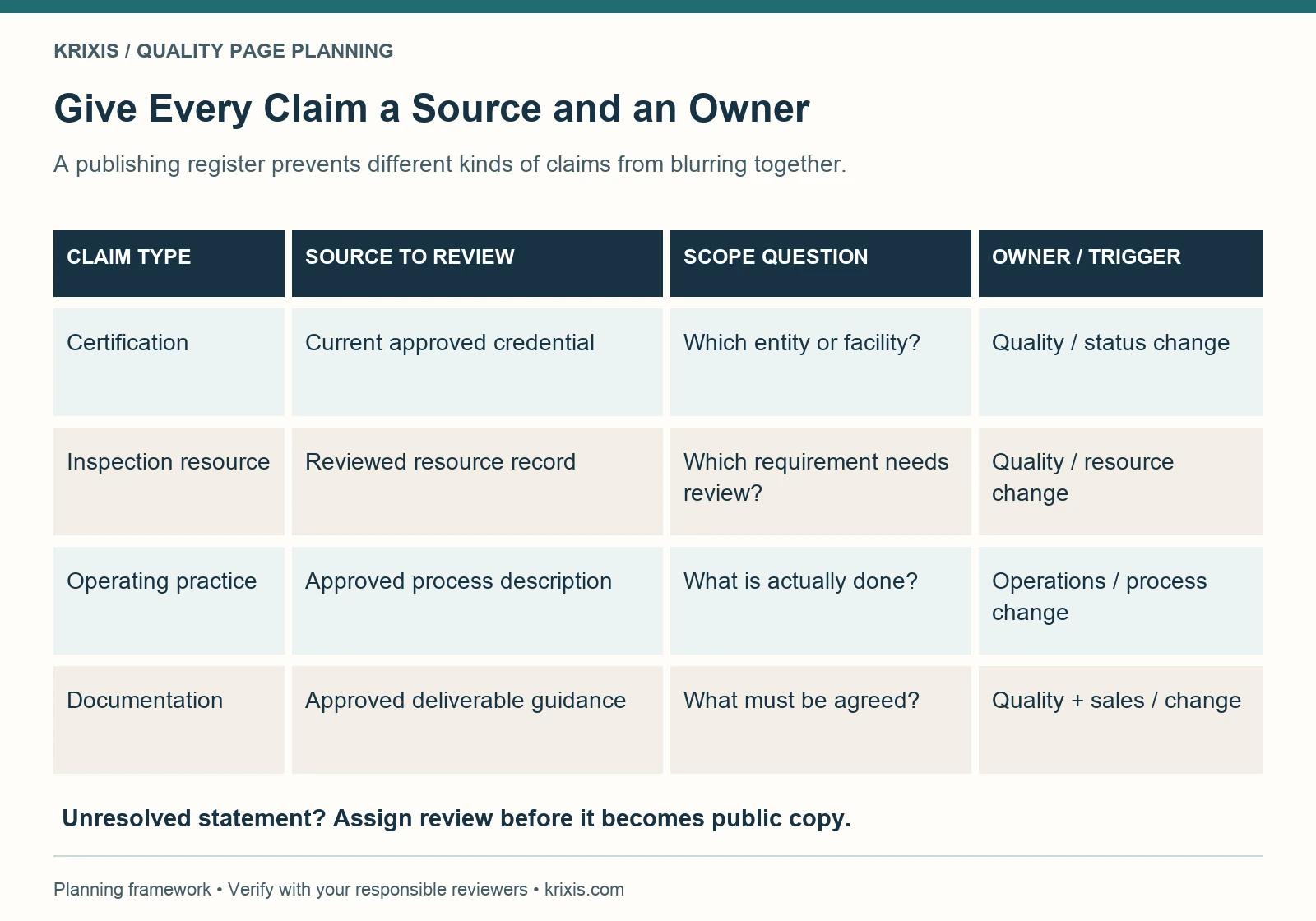Select the 'Documentation' claim type cell
The height and width of the screenshot is (921, 1316).
(x=169, y=720)
